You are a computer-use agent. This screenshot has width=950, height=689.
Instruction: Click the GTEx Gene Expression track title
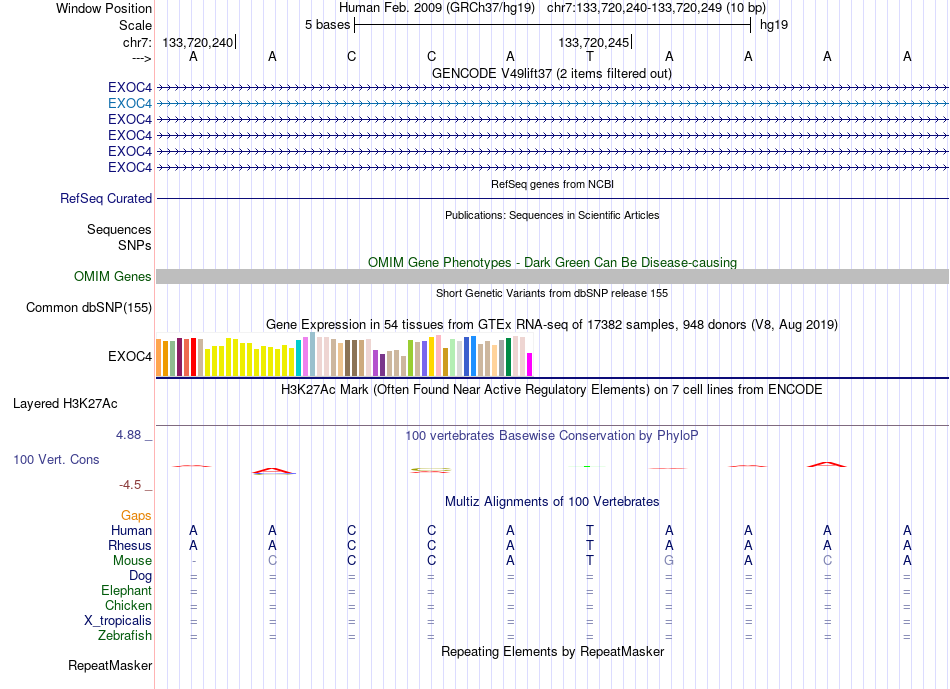coord(552,324)
